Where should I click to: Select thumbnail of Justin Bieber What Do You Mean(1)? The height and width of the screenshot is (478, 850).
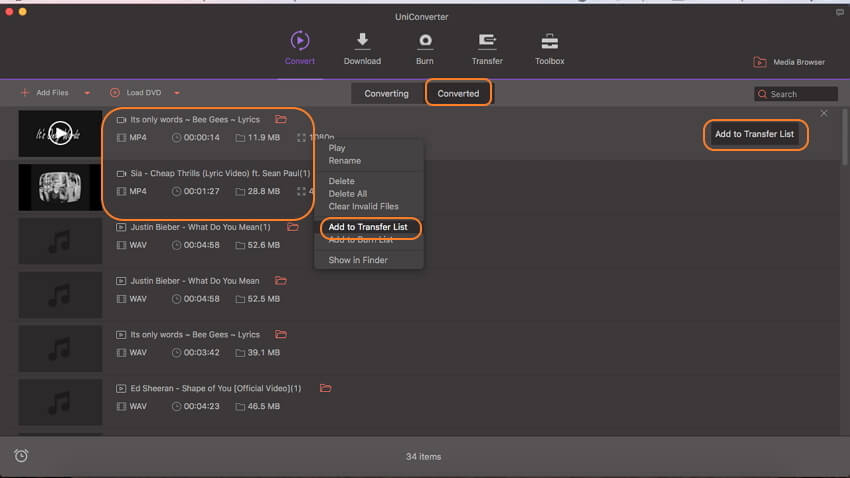click(x=60, y=241)
